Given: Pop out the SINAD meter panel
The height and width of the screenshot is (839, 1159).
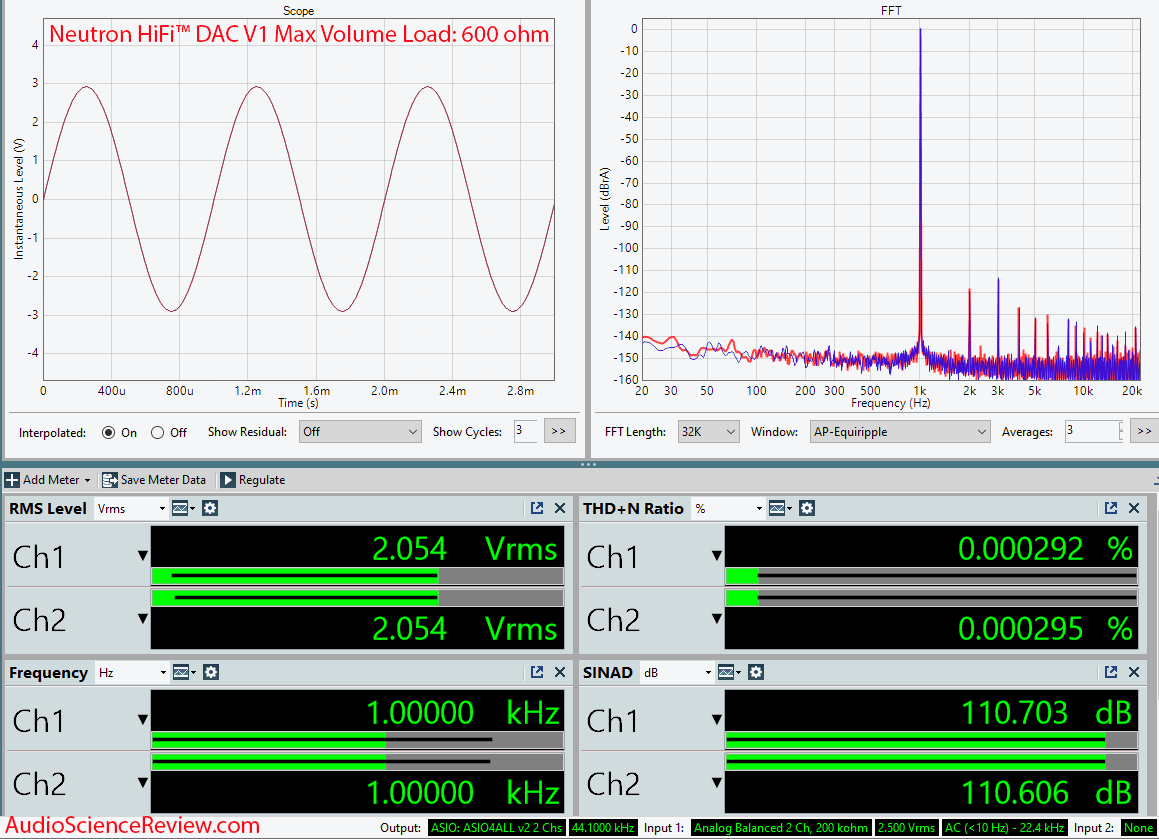Looking at the screenshot, I should pos(1111,672).
